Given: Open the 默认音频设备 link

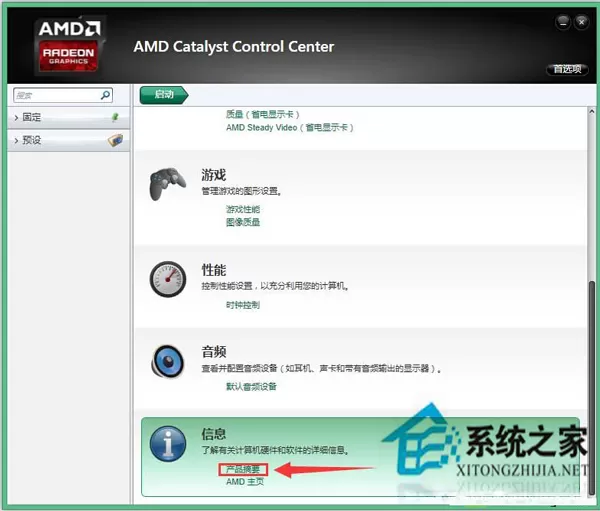Looking at the screenshot, I should 251,386.
